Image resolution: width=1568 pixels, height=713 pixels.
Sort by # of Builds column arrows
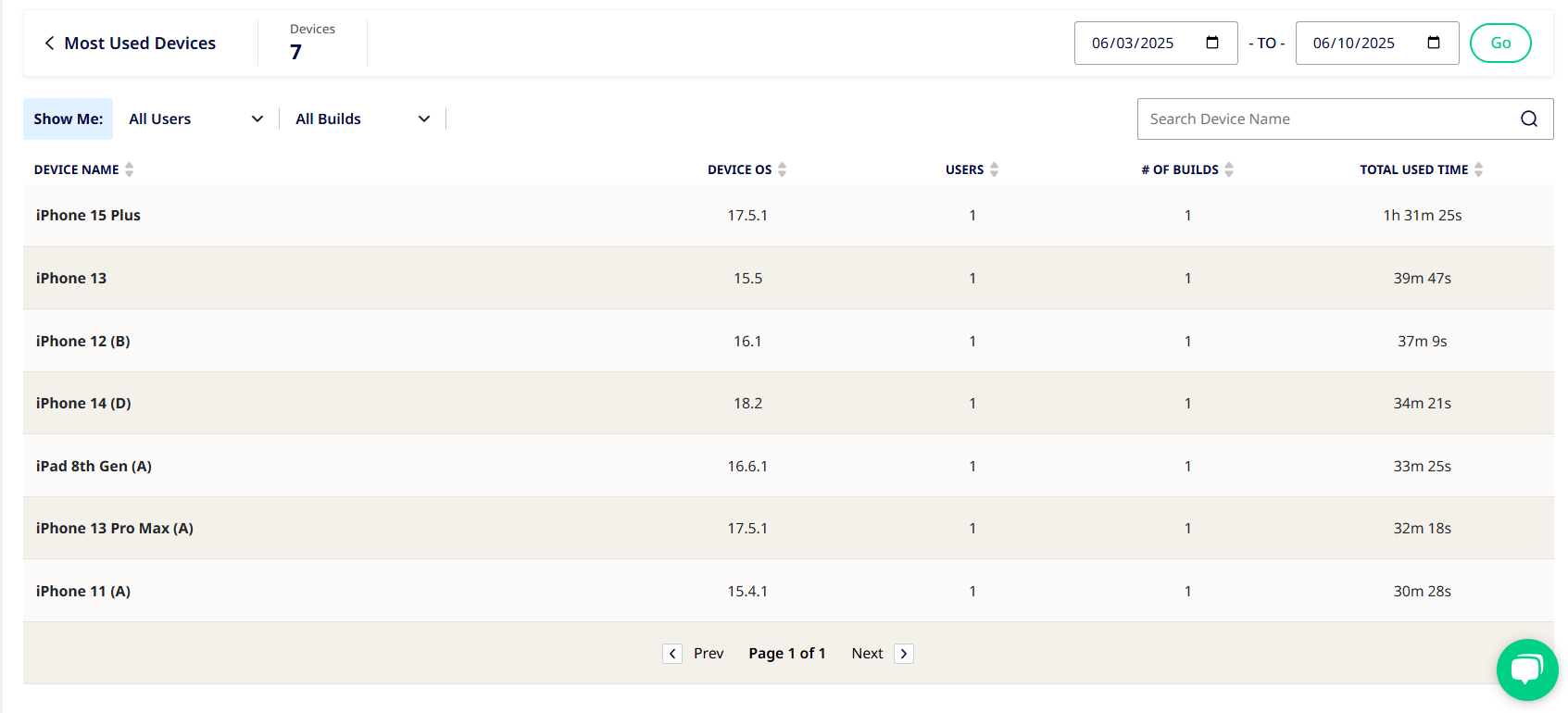coord(1229,169)
